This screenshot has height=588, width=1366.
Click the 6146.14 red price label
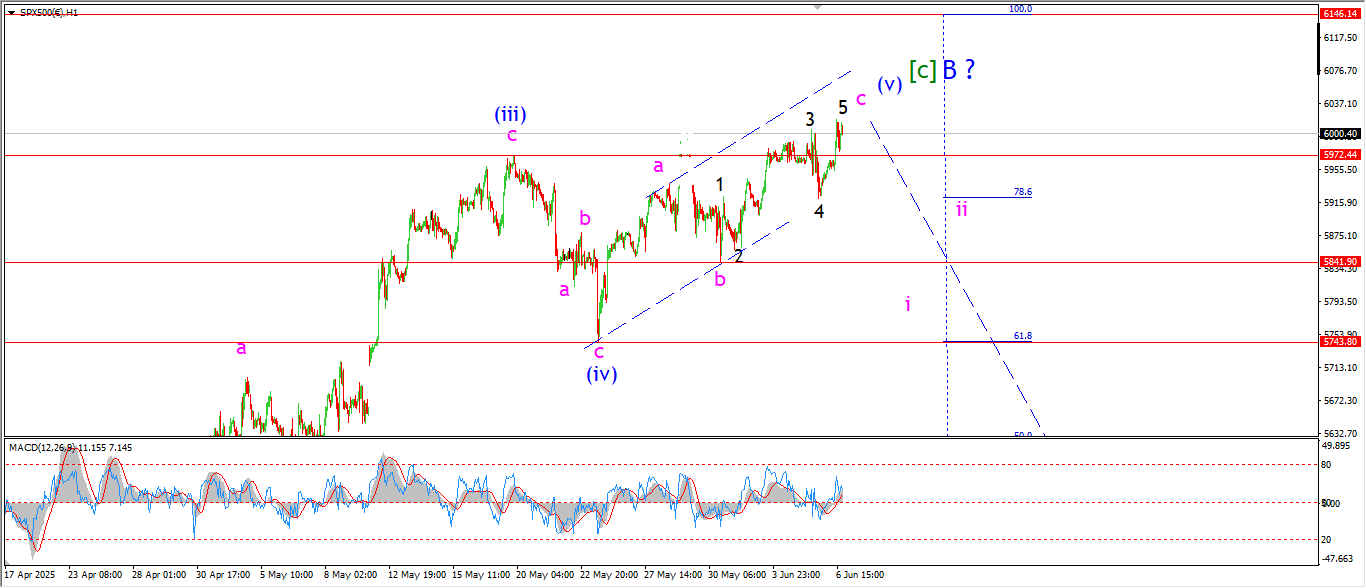pyautogui.click(x=1338, y=14)
